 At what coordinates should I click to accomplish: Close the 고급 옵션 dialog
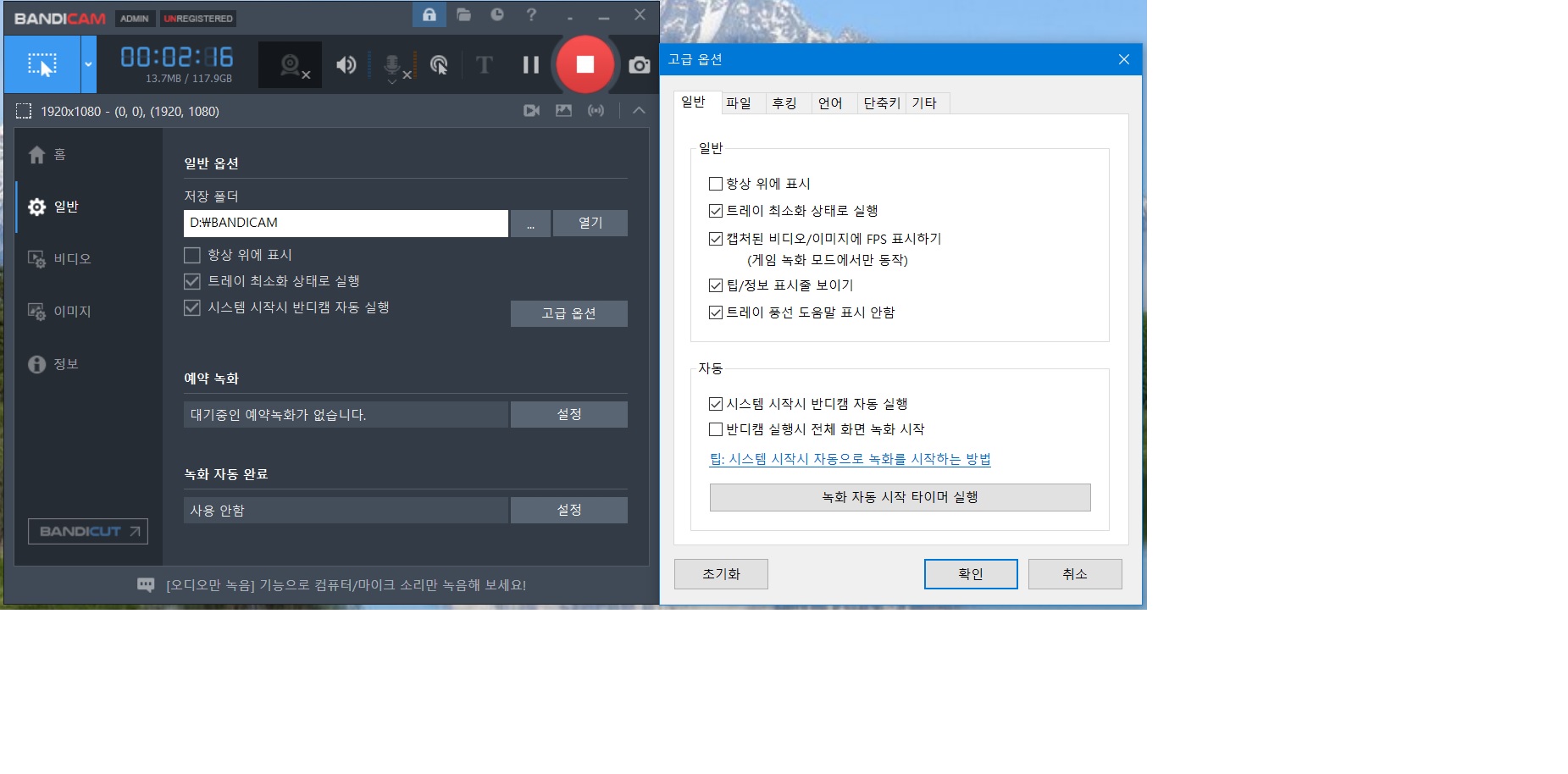(1124, 59)
